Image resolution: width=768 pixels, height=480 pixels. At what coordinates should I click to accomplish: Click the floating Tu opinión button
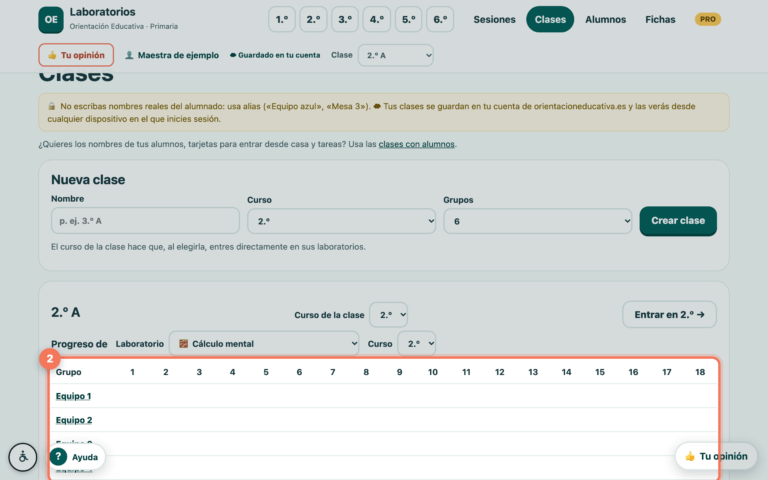pyautogui.click(x=716, y=456)
